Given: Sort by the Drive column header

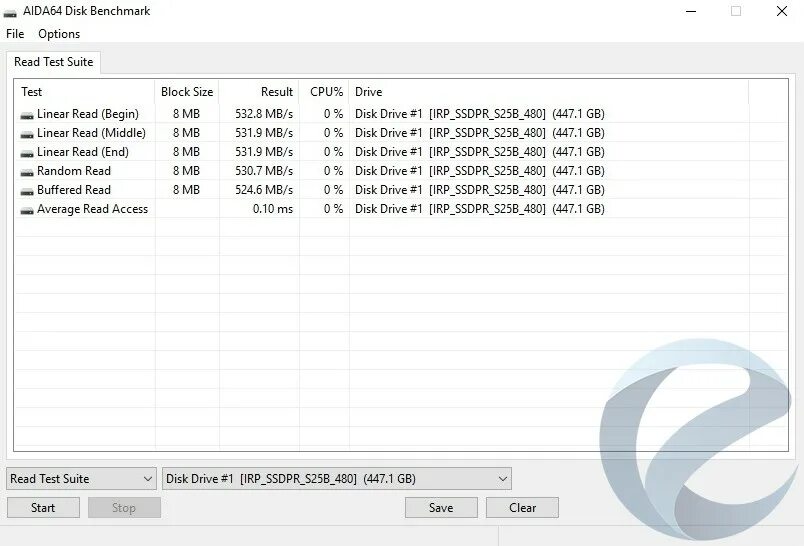Looking at the screenshot, I should 549,92.
